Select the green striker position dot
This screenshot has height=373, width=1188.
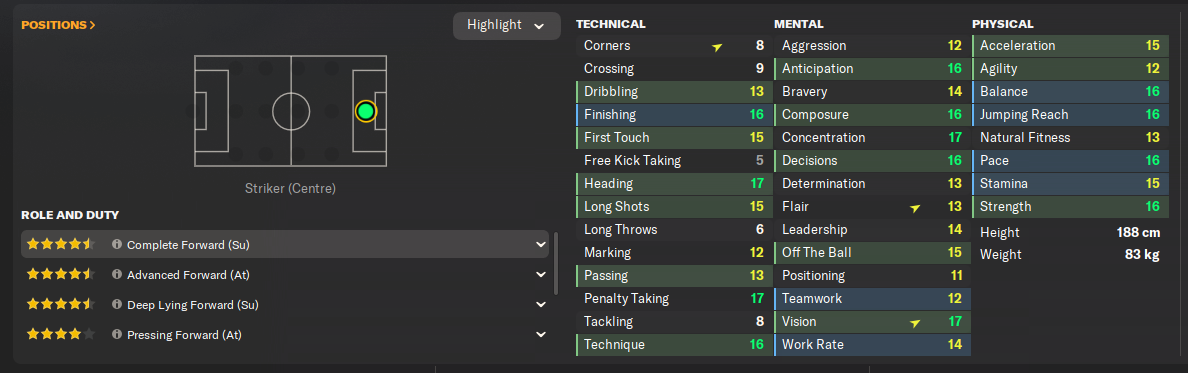(366, 111)
